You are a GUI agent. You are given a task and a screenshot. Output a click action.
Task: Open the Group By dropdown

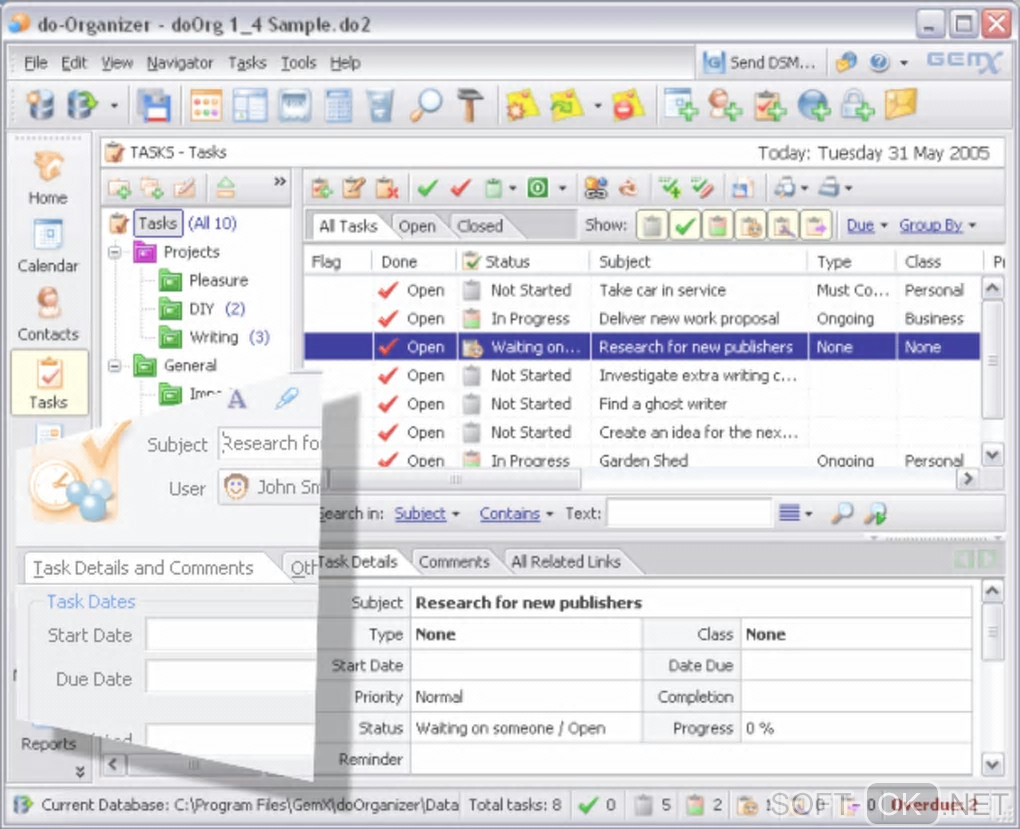coord(938,225)
